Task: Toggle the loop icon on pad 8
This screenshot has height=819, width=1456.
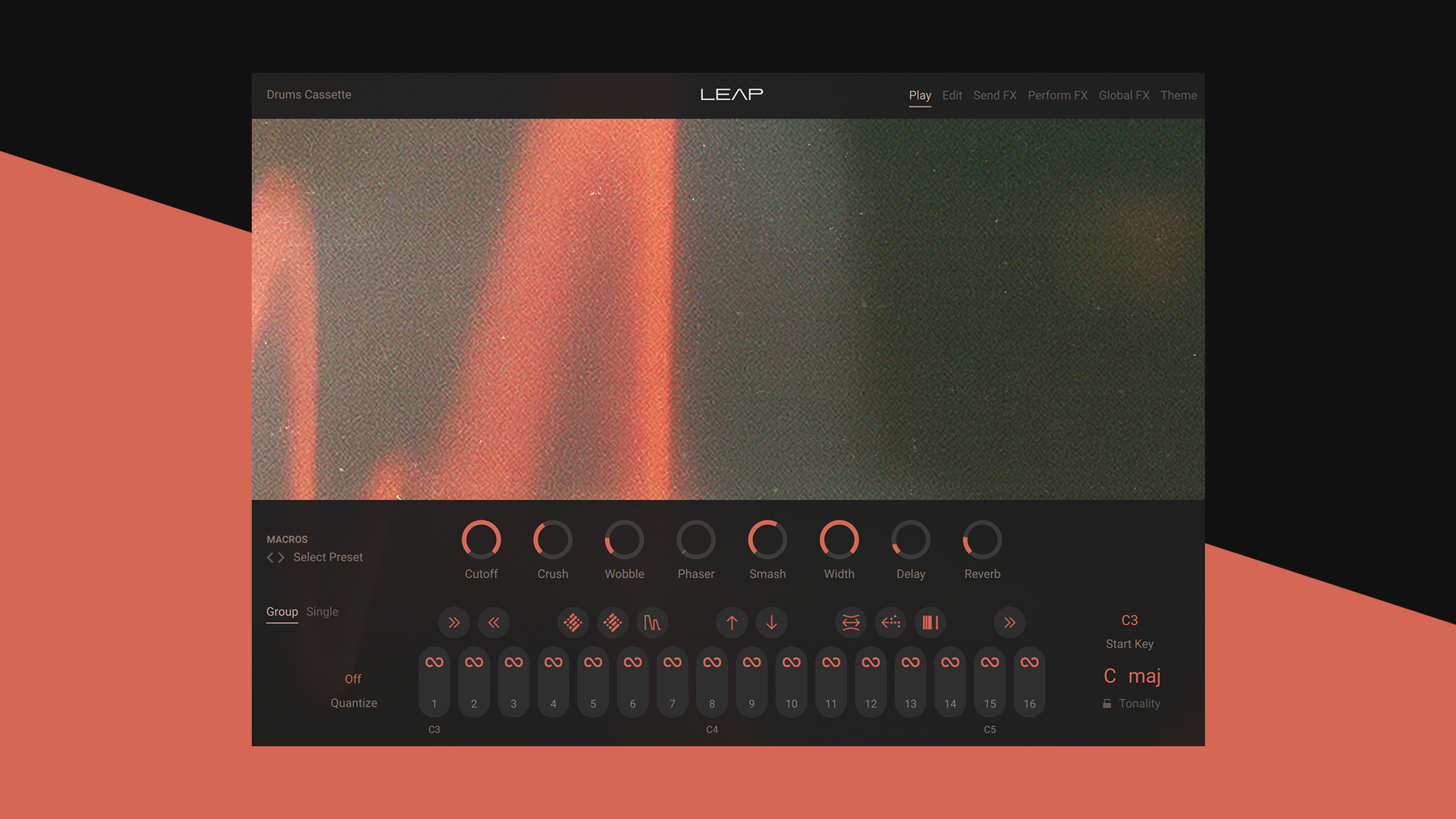Action: coord(711,661)
